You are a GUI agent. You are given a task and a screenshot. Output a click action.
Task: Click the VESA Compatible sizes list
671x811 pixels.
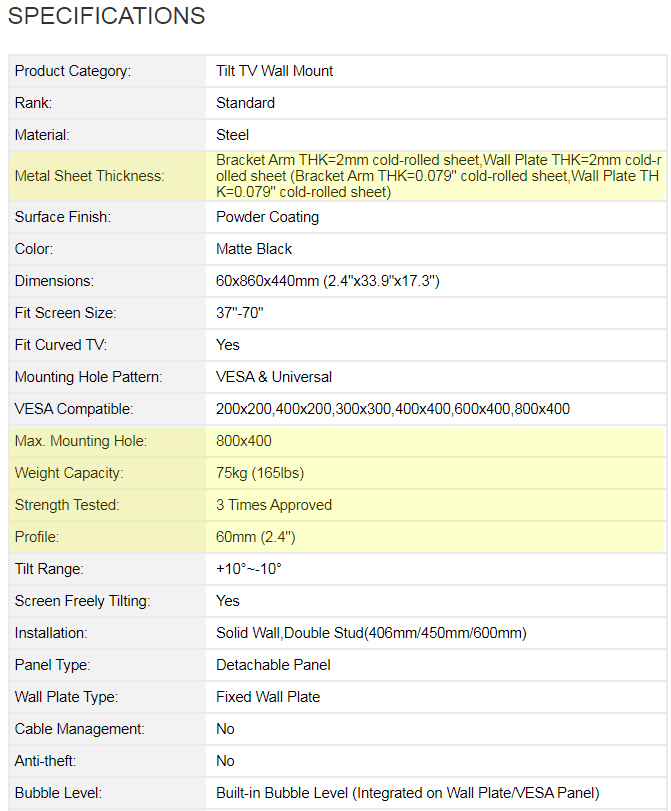pyautogui.click(x=393, y=409)
